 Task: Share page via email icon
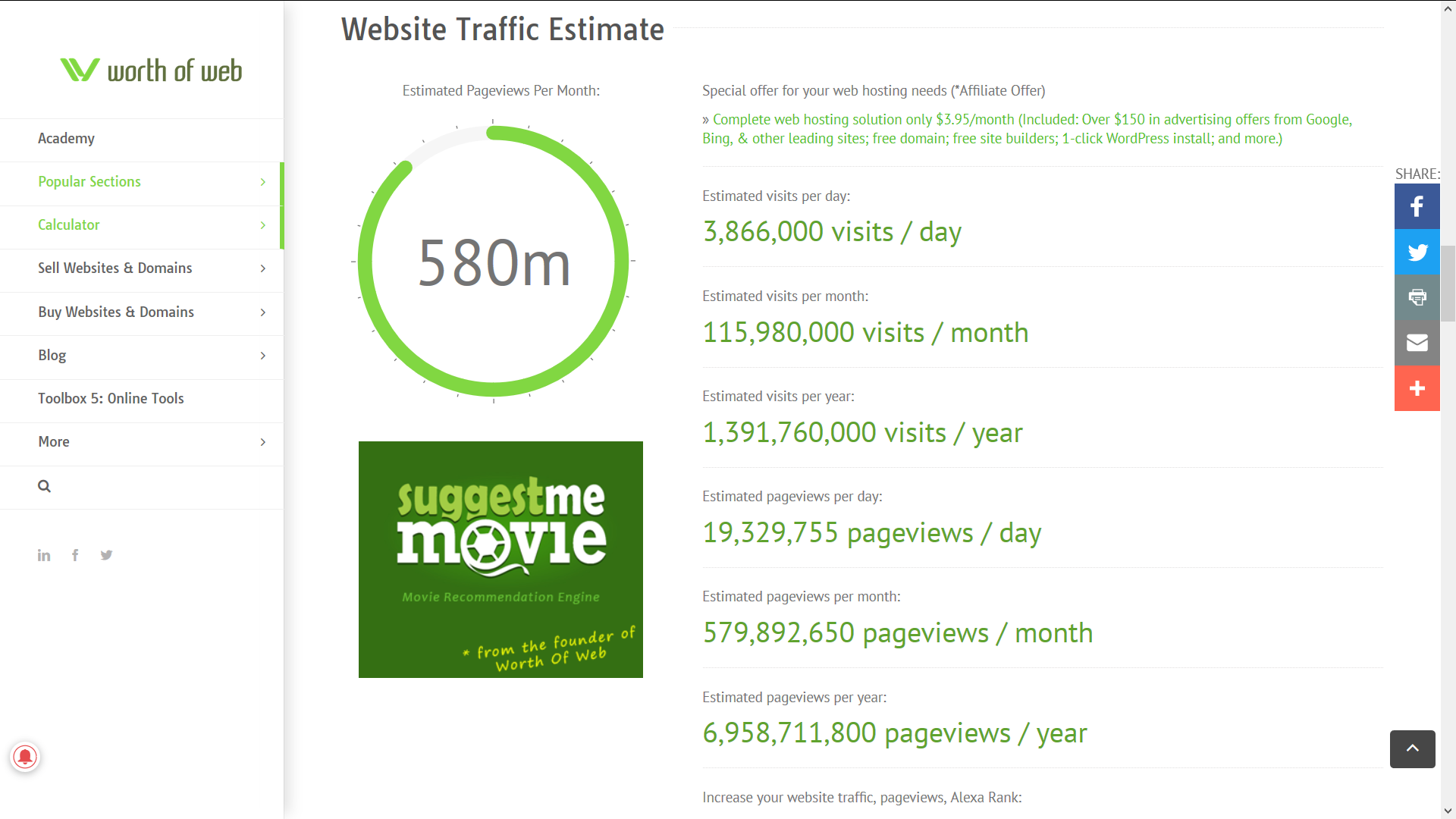(1417, 343)
